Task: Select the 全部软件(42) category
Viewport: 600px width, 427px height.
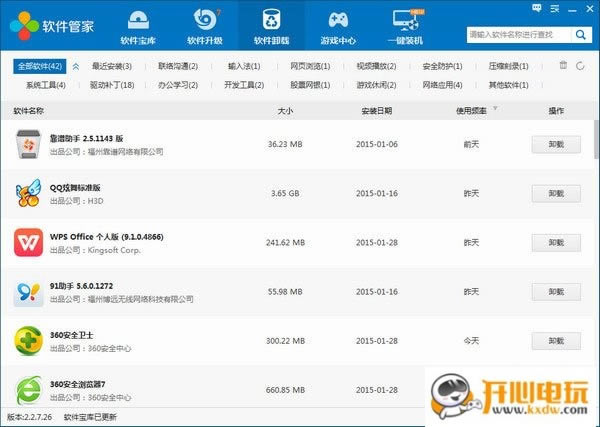Action: 40,66
